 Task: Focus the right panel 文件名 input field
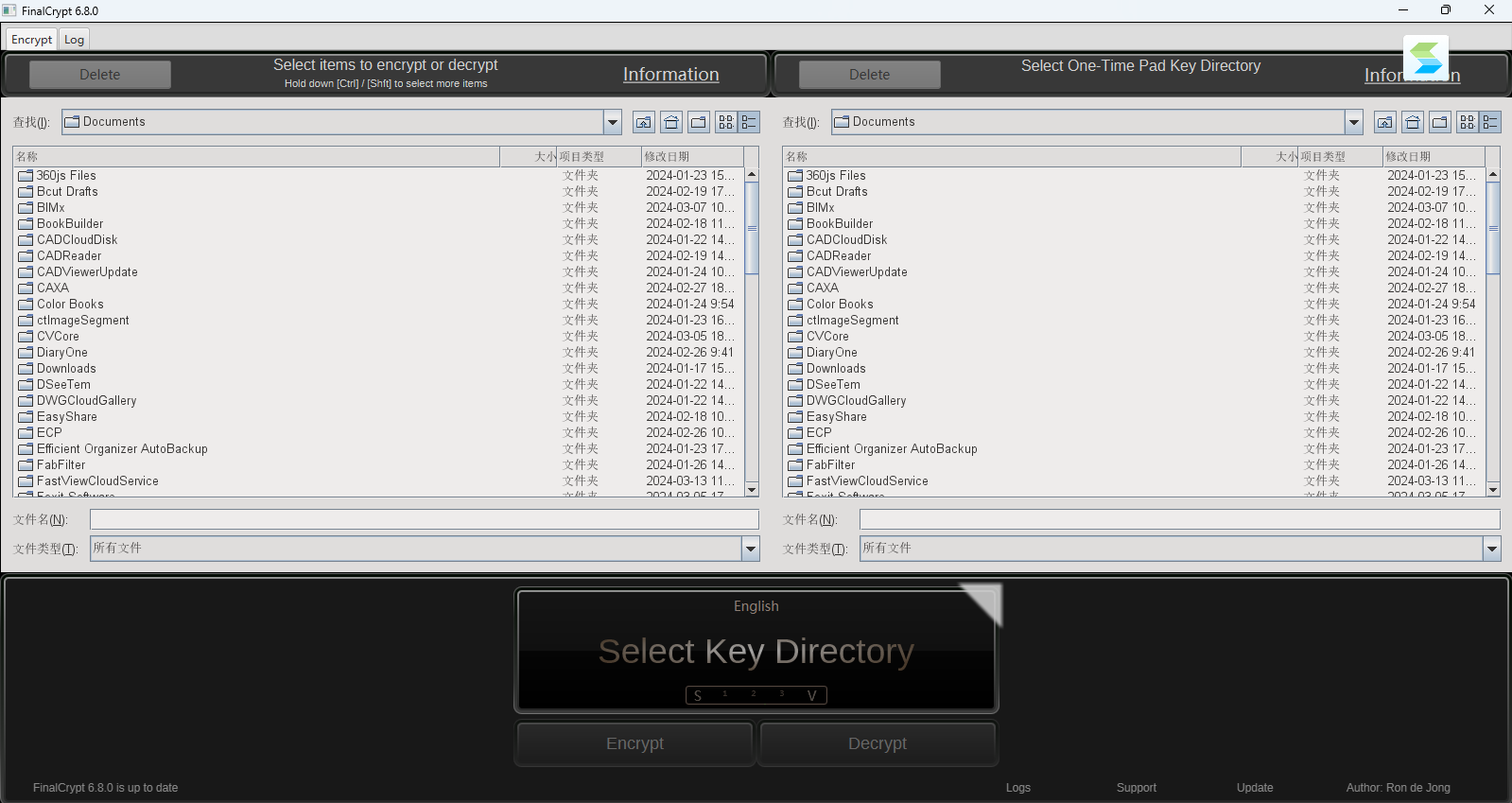click(x=1180, y=519)
